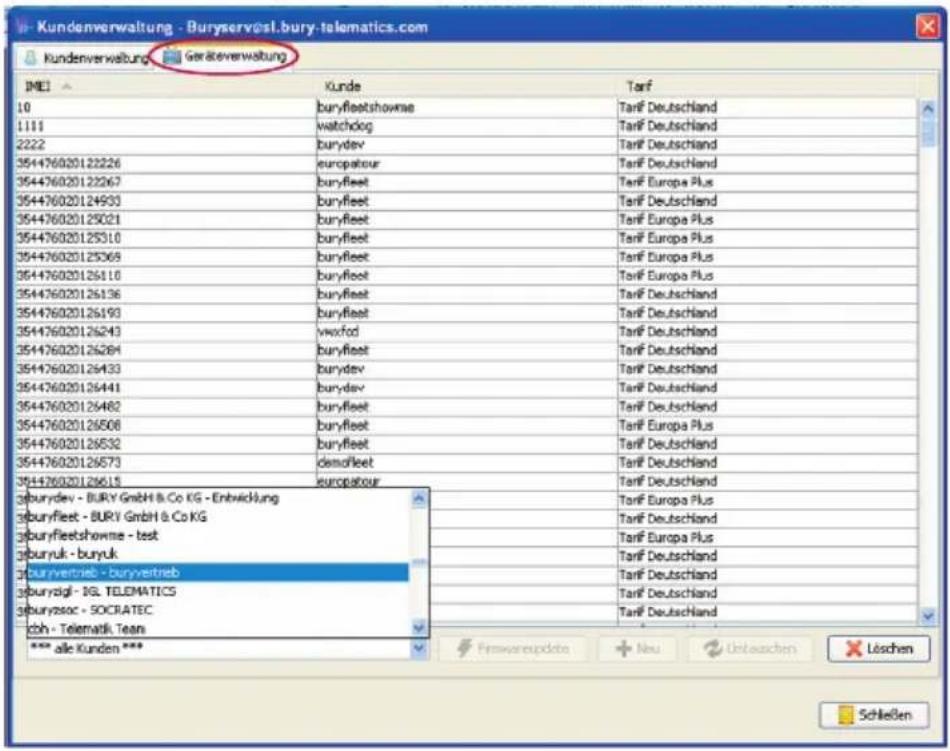Image resolution: width=950 pixels, height=751 pixels.
Task: Select highlighted 'buryvertrieb - buryvertrieb' option
Action: (x=218, y=572)
